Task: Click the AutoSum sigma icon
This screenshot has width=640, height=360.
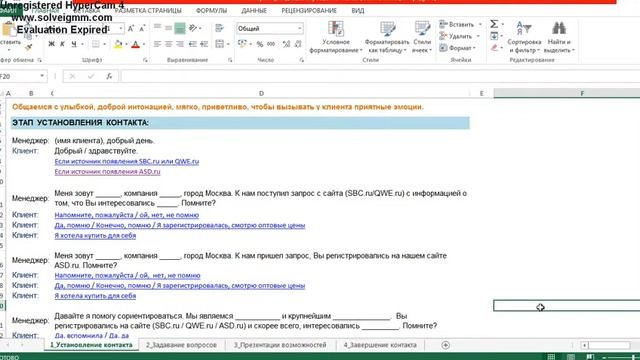Action: coord(494,24)
